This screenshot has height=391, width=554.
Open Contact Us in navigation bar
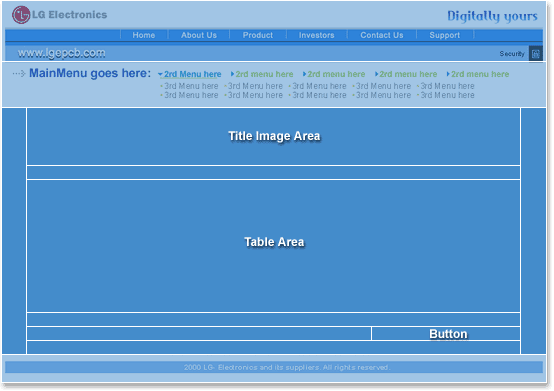tap(382, 35)
